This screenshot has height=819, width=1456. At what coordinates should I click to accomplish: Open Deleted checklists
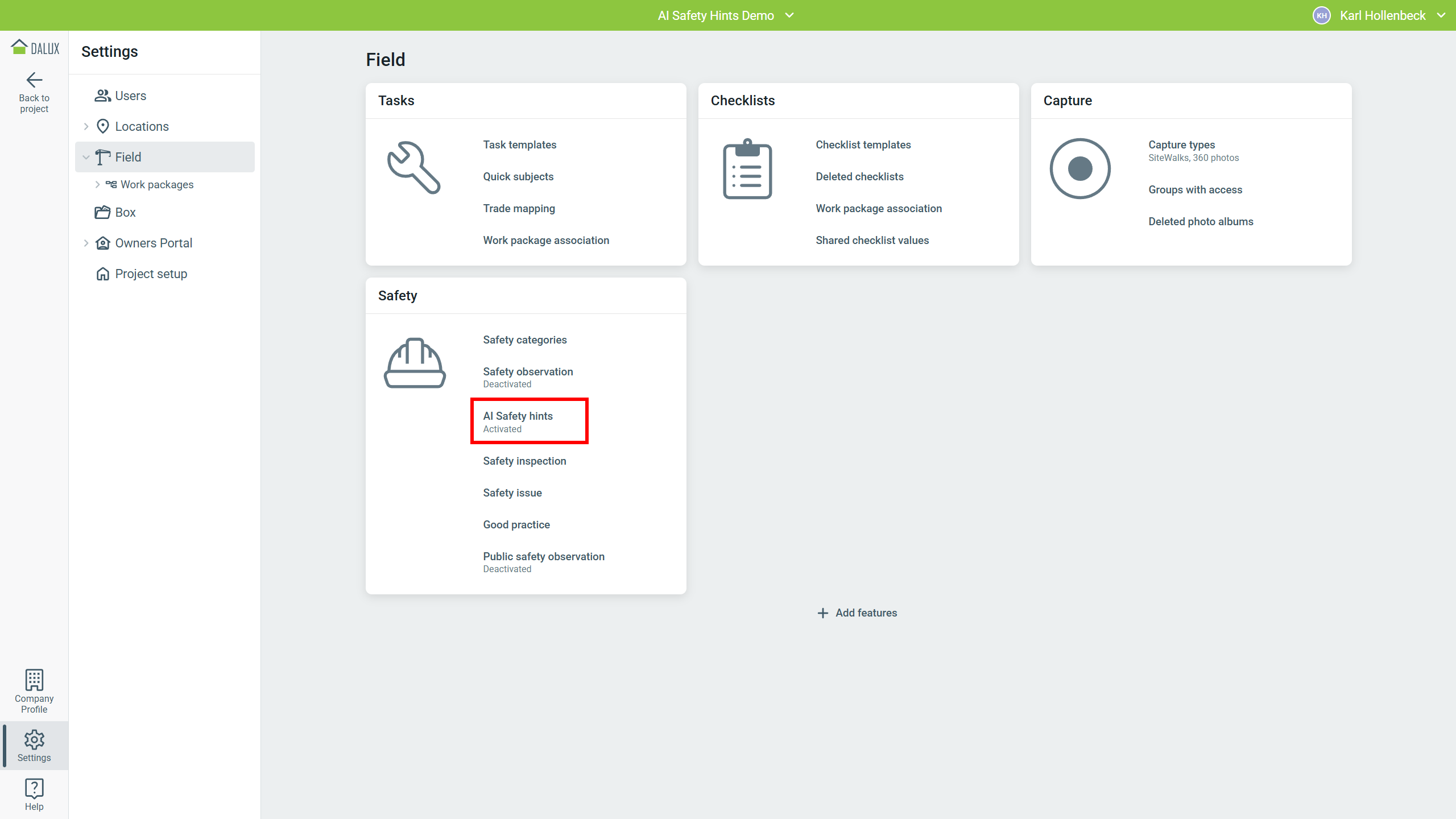(x=859, y=176)
